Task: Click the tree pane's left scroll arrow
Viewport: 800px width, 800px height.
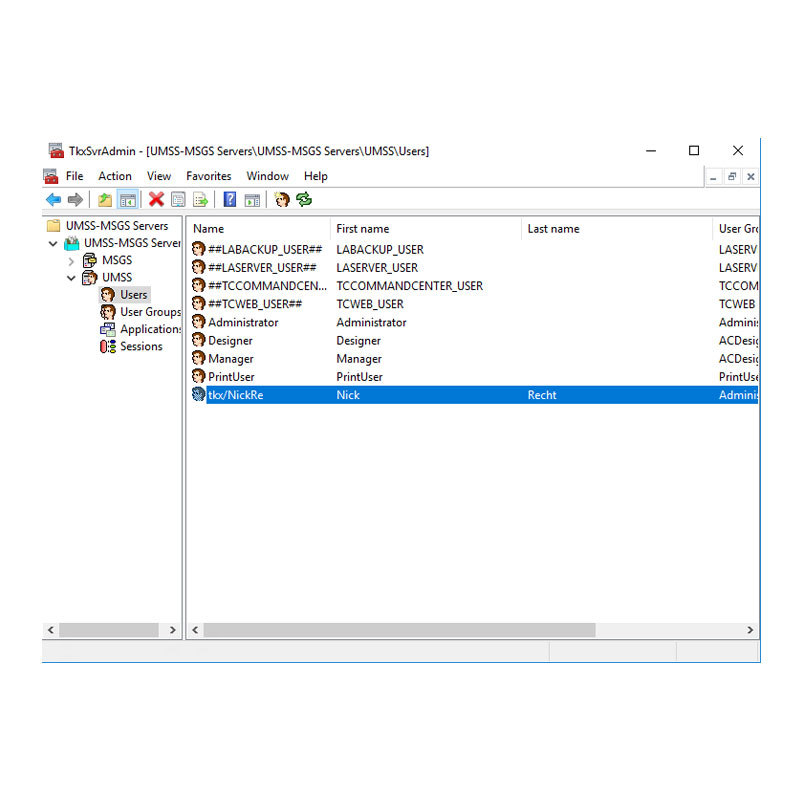Action: click(51, 630)
